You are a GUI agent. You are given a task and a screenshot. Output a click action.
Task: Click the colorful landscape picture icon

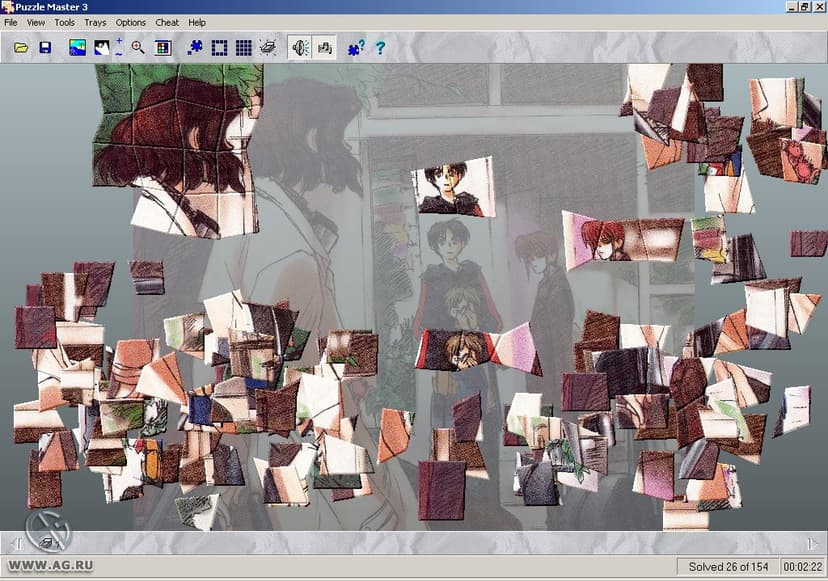point(77,48)
